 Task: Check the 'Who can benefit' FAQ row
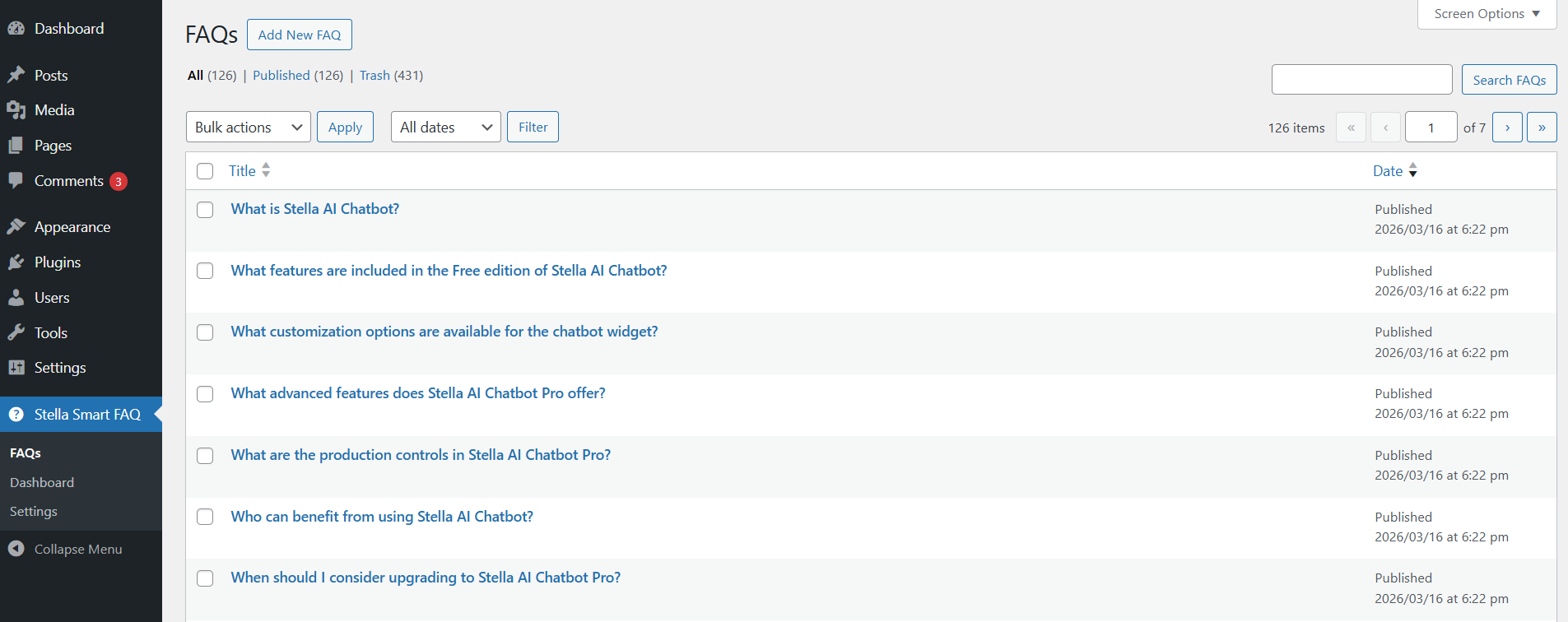pos(205,517)
